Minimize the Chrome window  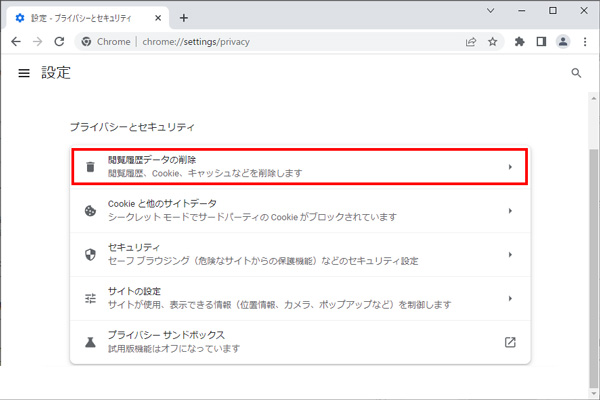522,11
